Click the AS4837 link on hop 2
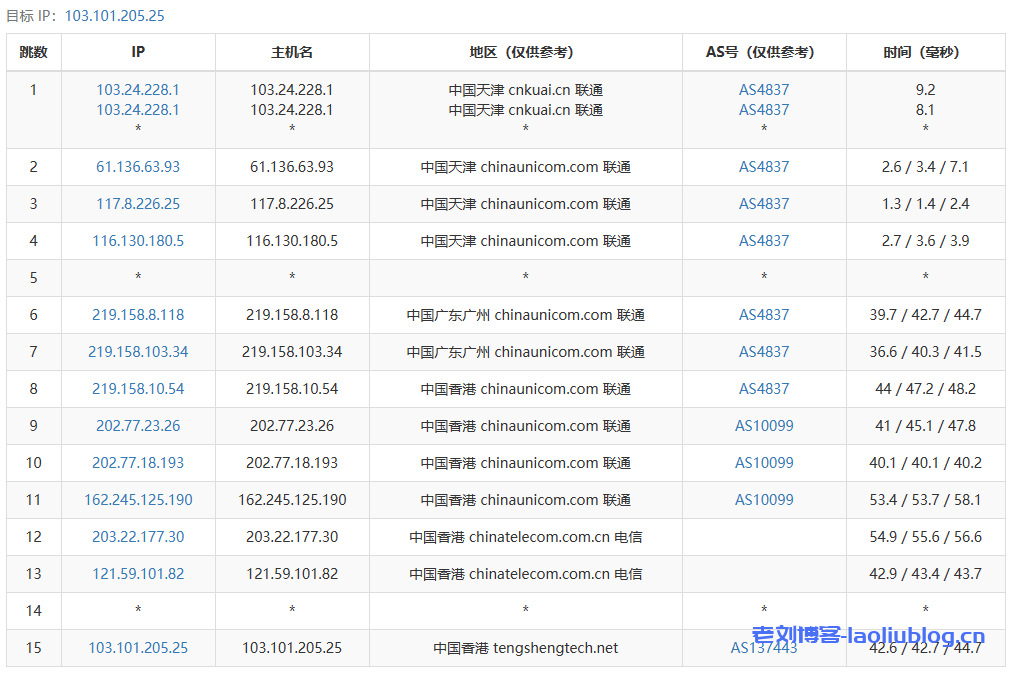This screenshot has height=673, width=1011. coord(763,167)
